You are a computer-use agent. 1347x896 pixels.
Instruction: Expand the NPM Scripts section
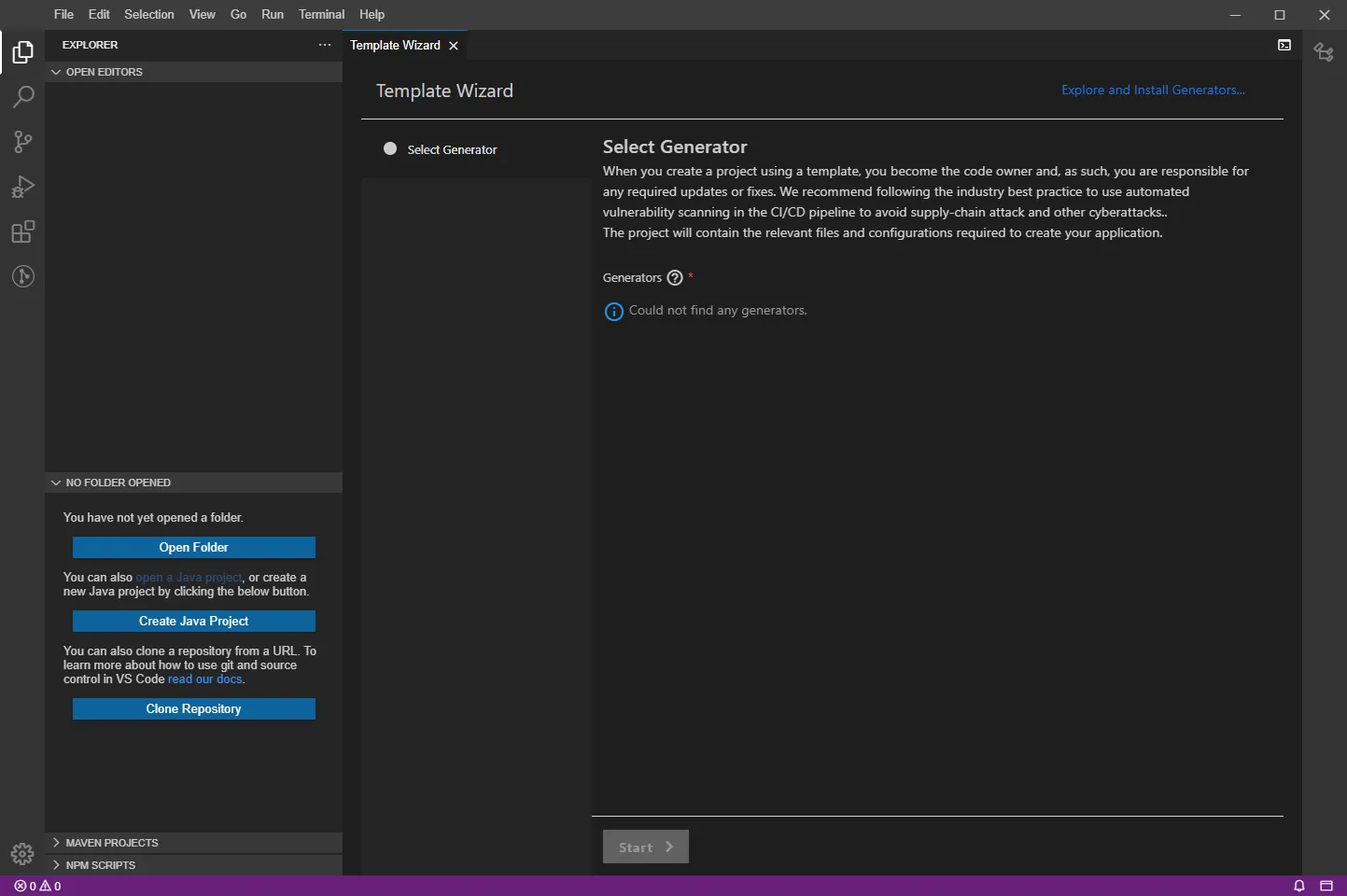tap(100, 865)
